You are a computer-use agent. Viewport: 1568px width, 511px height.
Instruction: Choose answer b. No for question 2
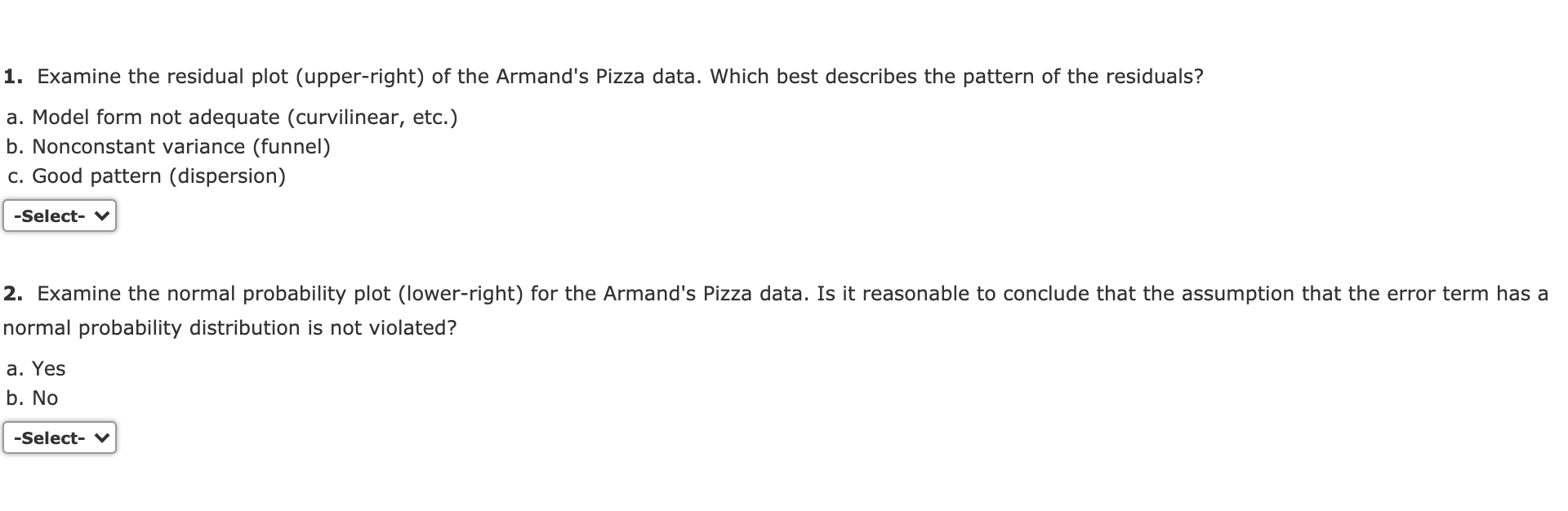[x=31, y=398]
